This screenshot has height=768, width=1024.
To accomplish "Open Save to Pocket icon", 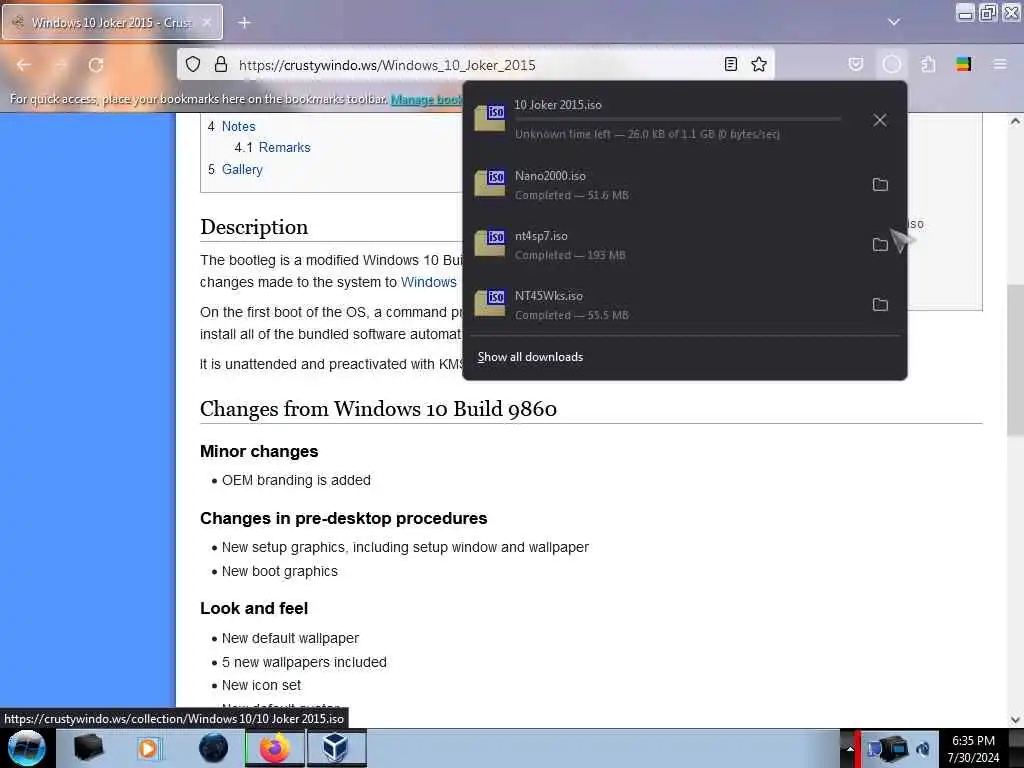I will tap(856, 64).
